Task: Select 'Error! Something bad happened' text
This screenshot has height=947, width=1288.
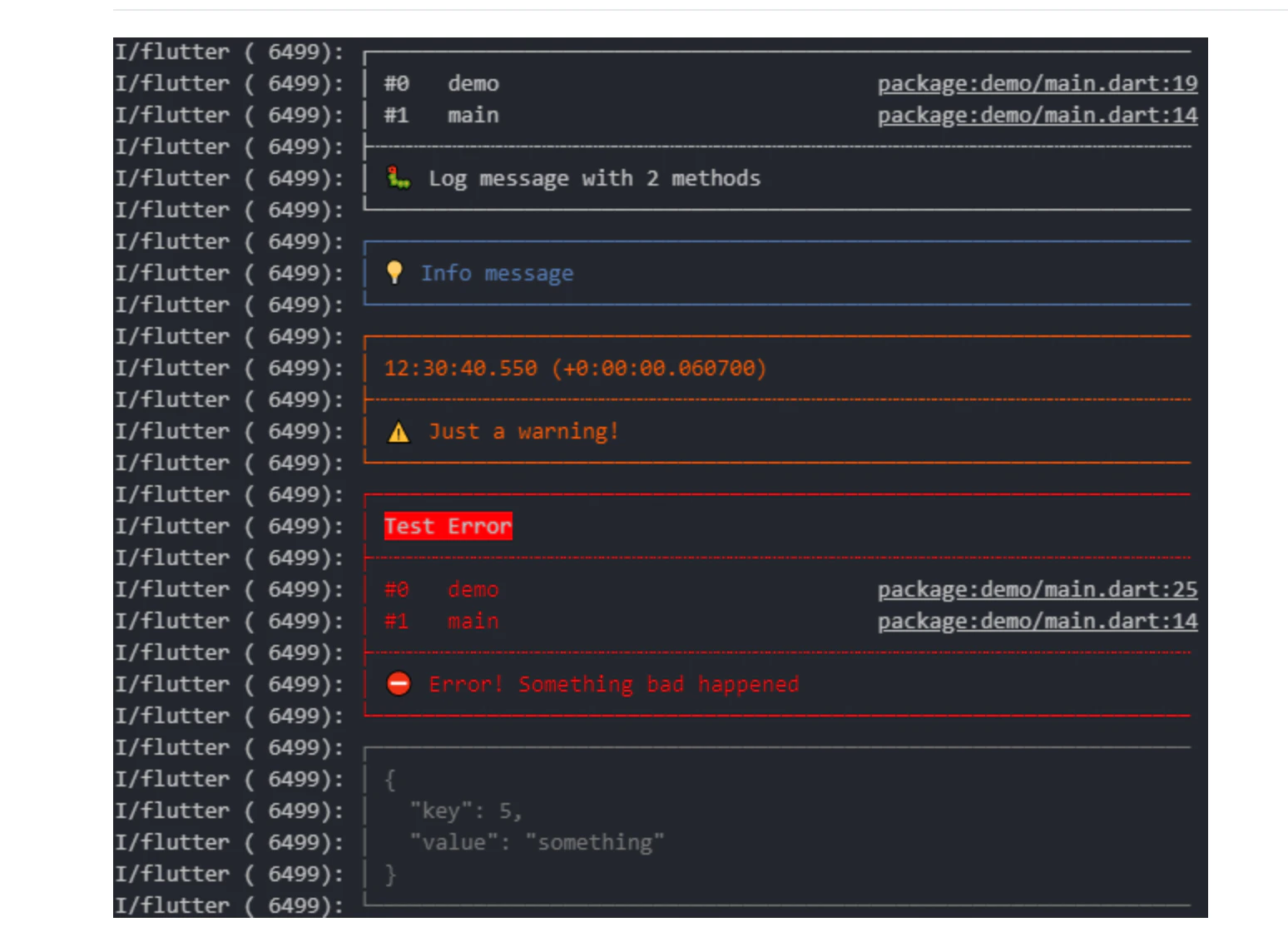Action: [x=613, y=685]
